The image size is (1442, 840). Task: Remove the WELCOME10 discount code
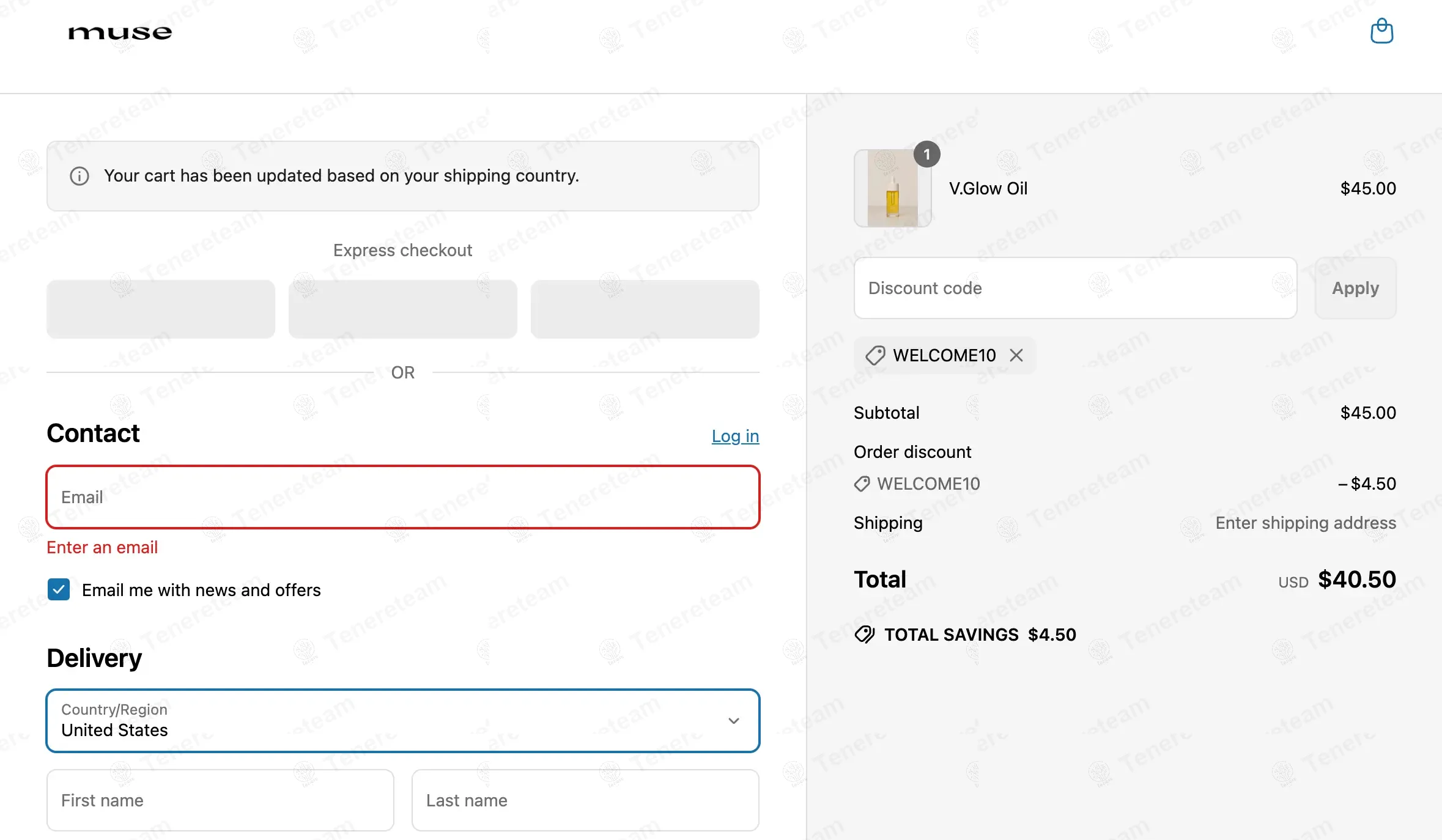(x=1016, y=355)
